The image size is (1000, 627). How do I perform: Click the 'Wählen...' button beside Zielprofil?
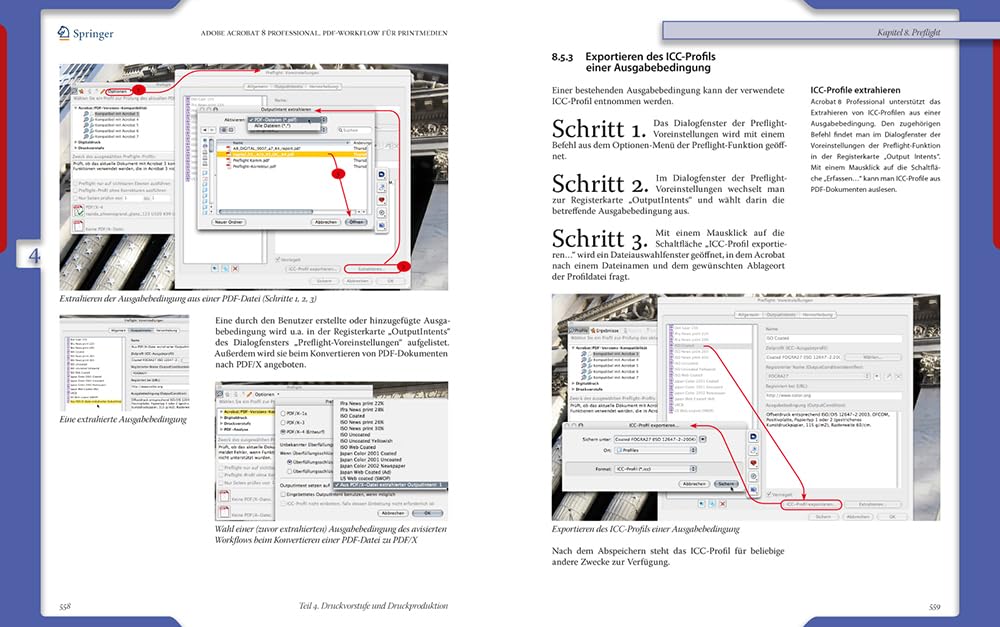coord(873,357)
